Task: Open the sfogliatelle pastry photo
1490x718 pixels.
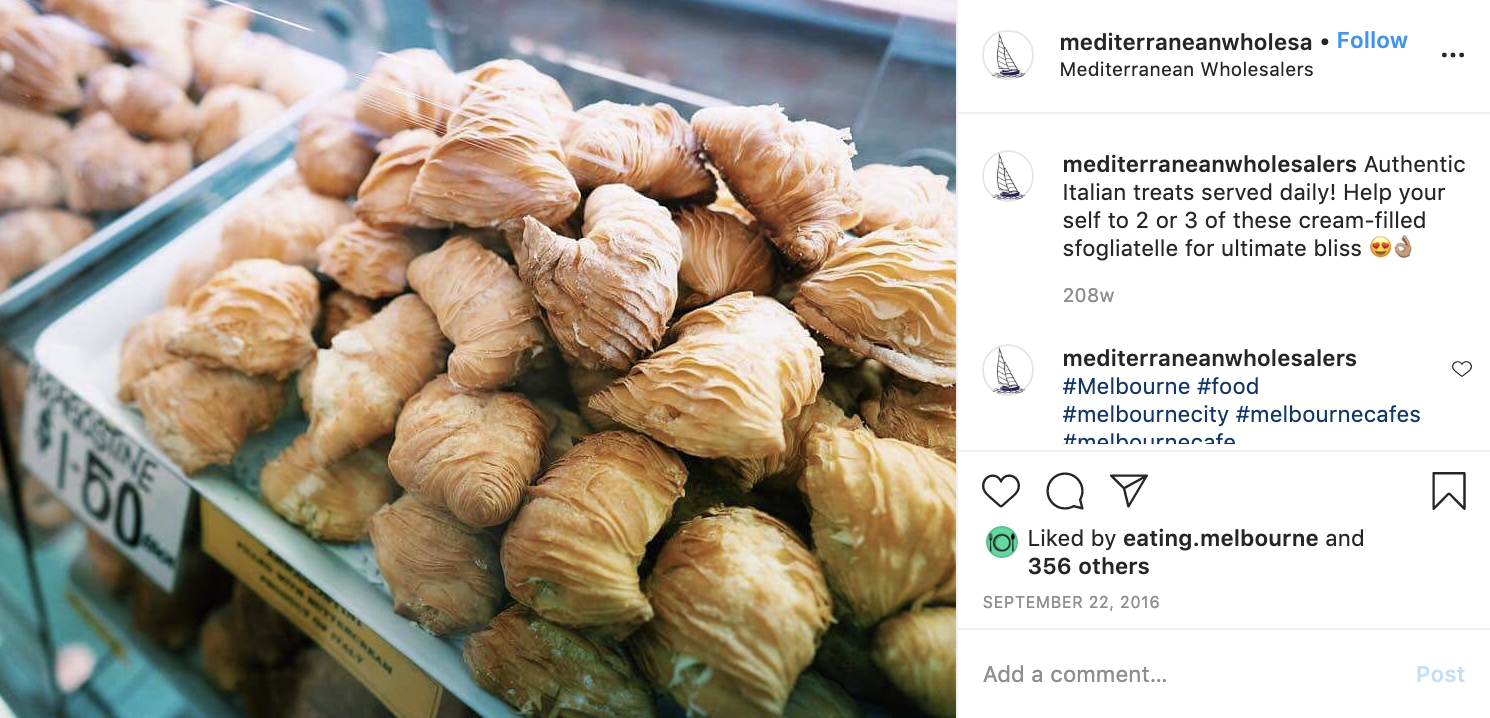Action: (x=478, y=359)
